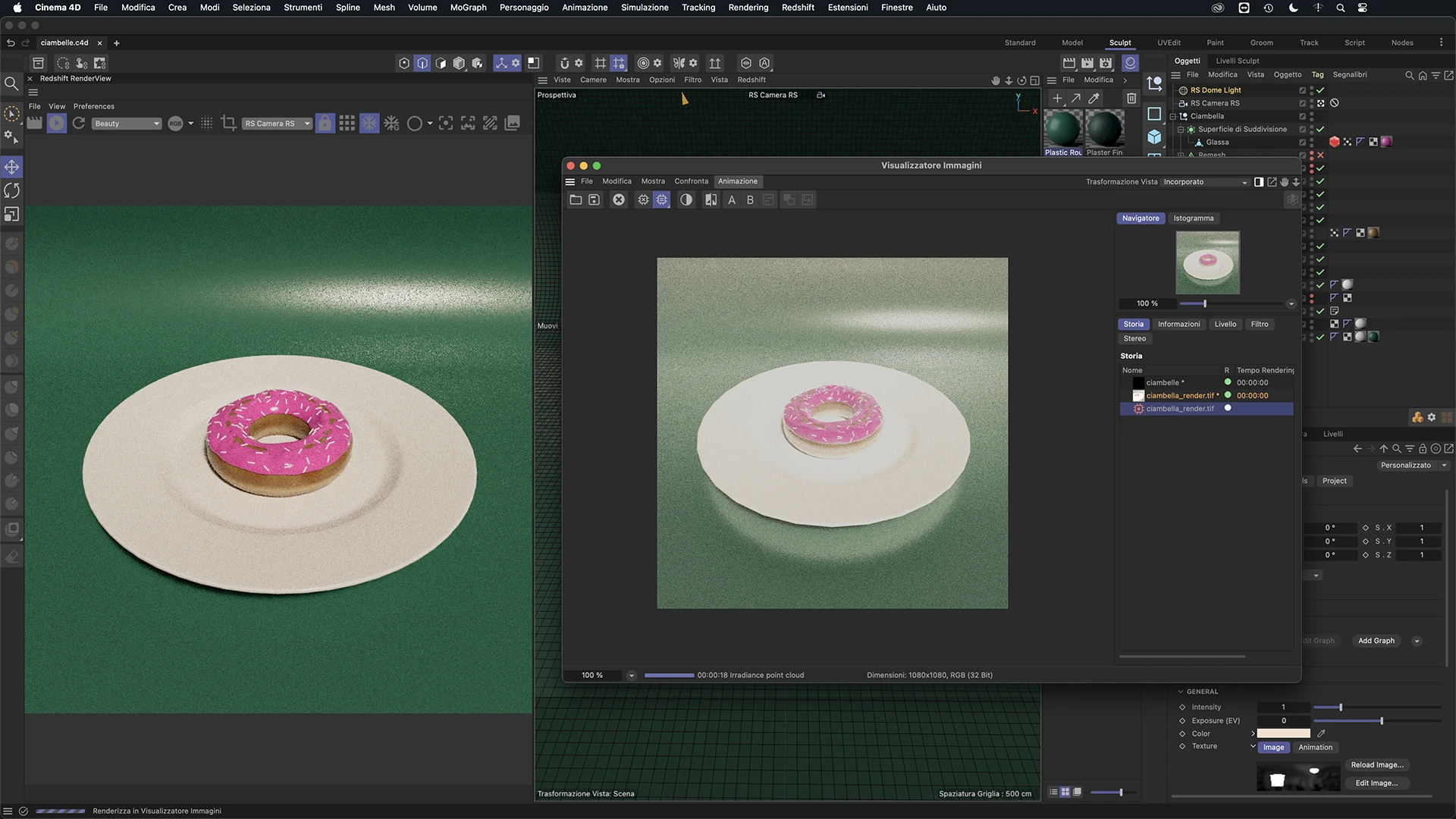Click the Add Graph button

point(1376,641)
